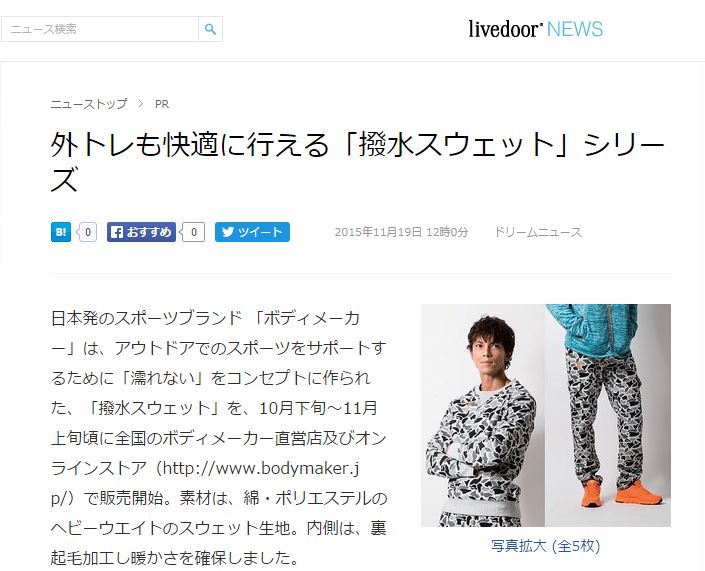Viewport: 705px width, 571px height.
Task: Click the Hatena bookmark count bubble
Action: click(x=87, y=232)
